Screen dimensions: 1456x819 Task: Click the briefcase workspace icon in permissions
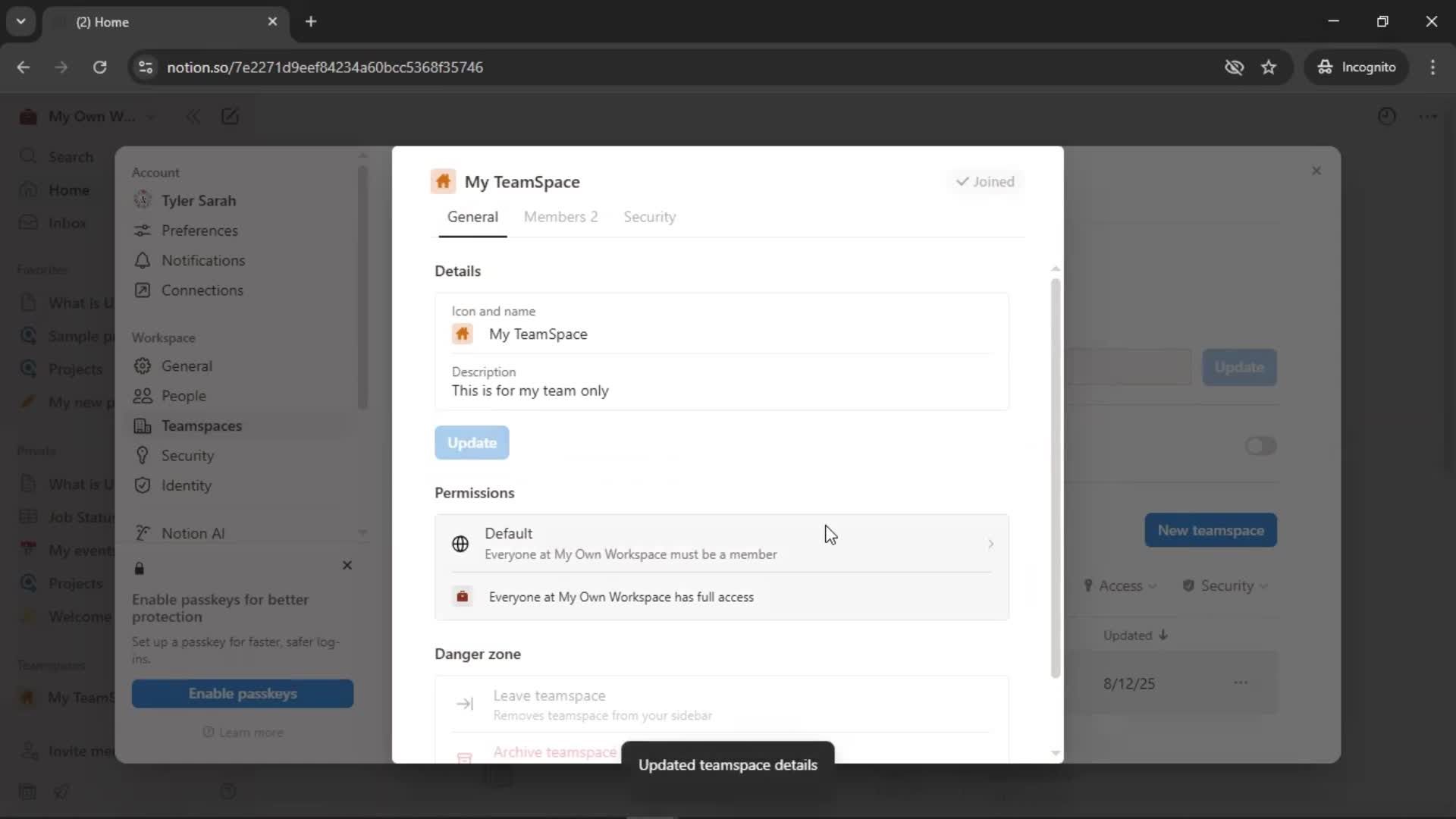462,597
